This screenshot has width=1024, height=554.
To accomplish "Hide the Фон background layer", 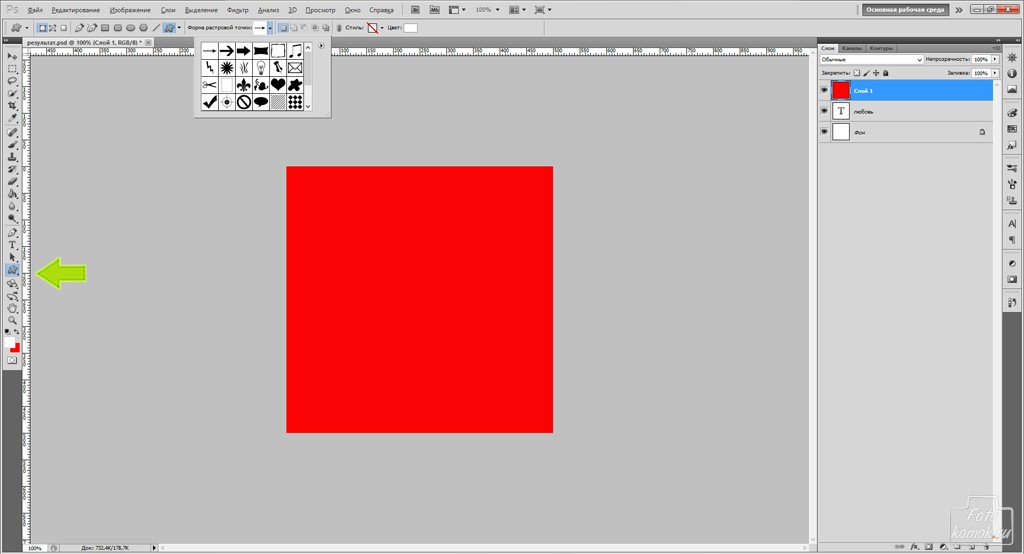I will (x=824, y=132).
